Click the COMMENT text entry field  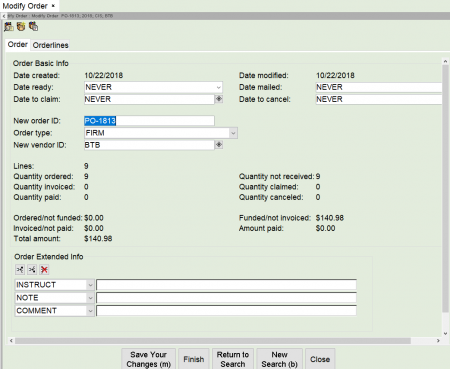point(226,311)
